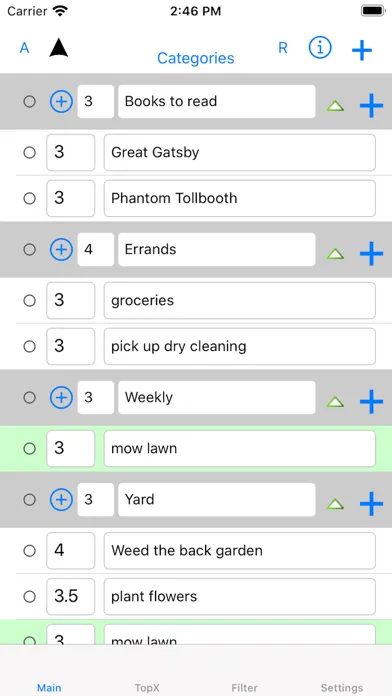This screenshot has height=696, width=392.
Task: Tap the Categories header link
Action: point(196,58)
